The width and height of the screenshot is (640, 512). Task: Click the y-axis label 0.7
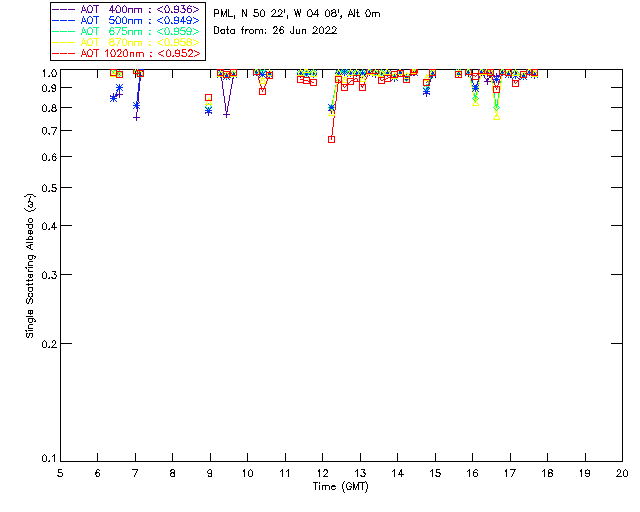[49, 131]
